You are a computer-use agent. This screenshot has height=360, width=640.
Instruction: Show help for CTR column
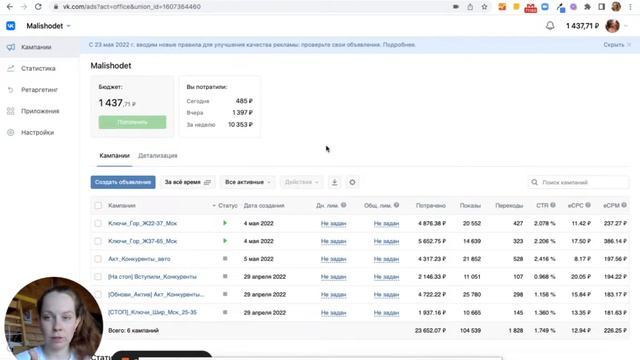pyautogui.click(x=553, y=205)
